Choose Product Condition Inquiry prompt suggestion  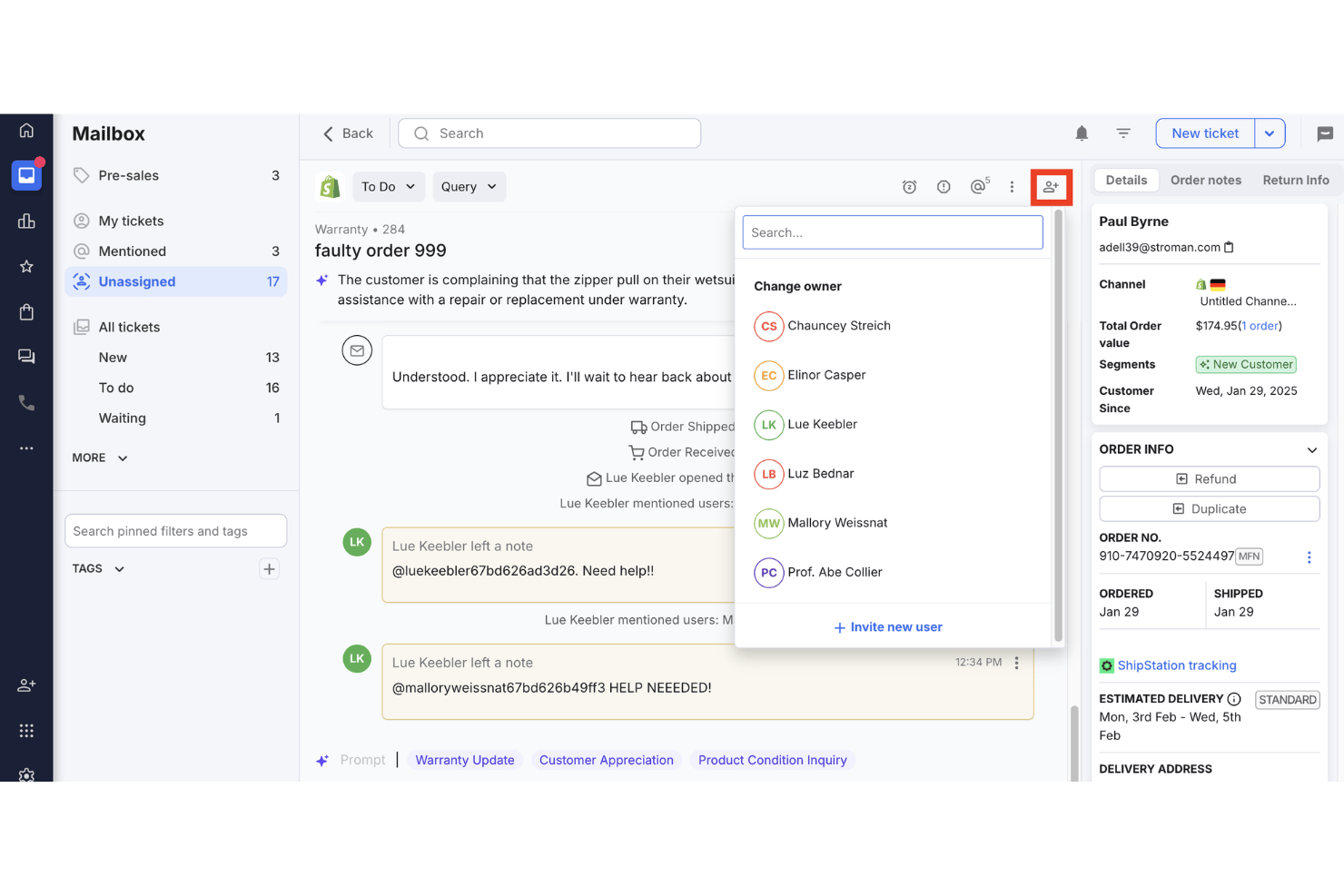tap(773, 761)
